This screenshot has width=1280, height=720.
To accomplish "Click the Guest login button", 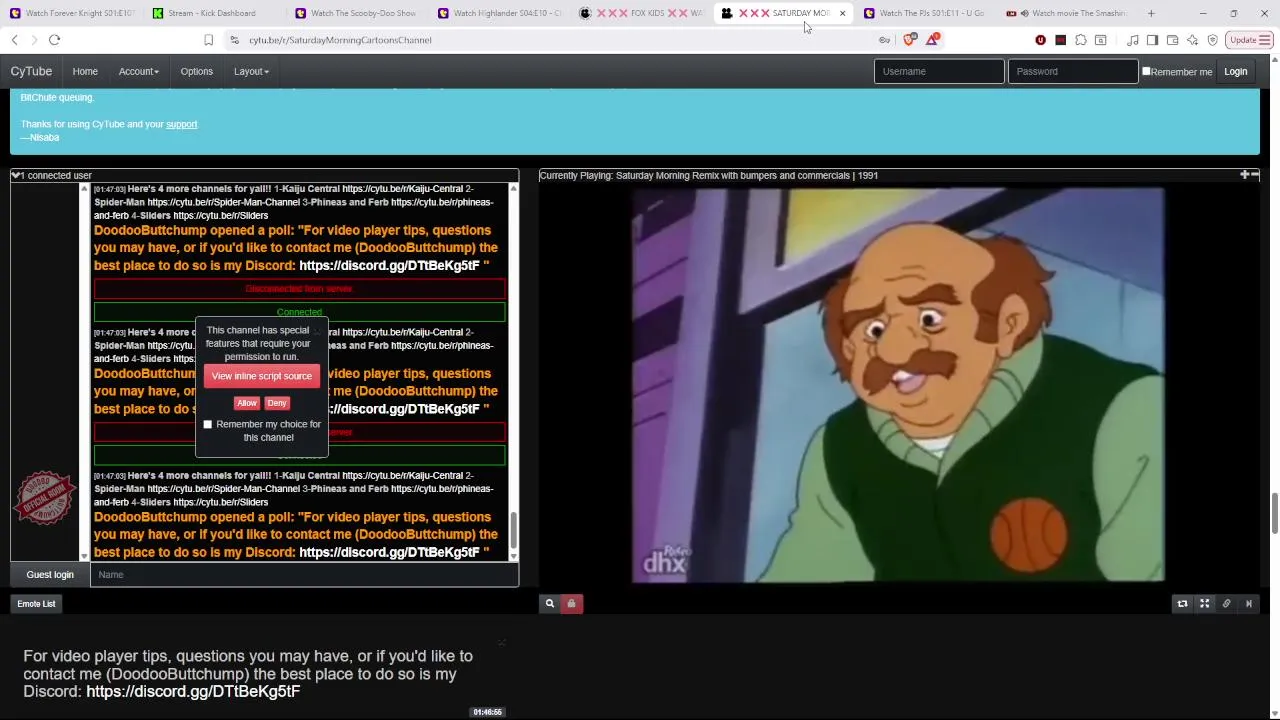I will coord(50,575).
